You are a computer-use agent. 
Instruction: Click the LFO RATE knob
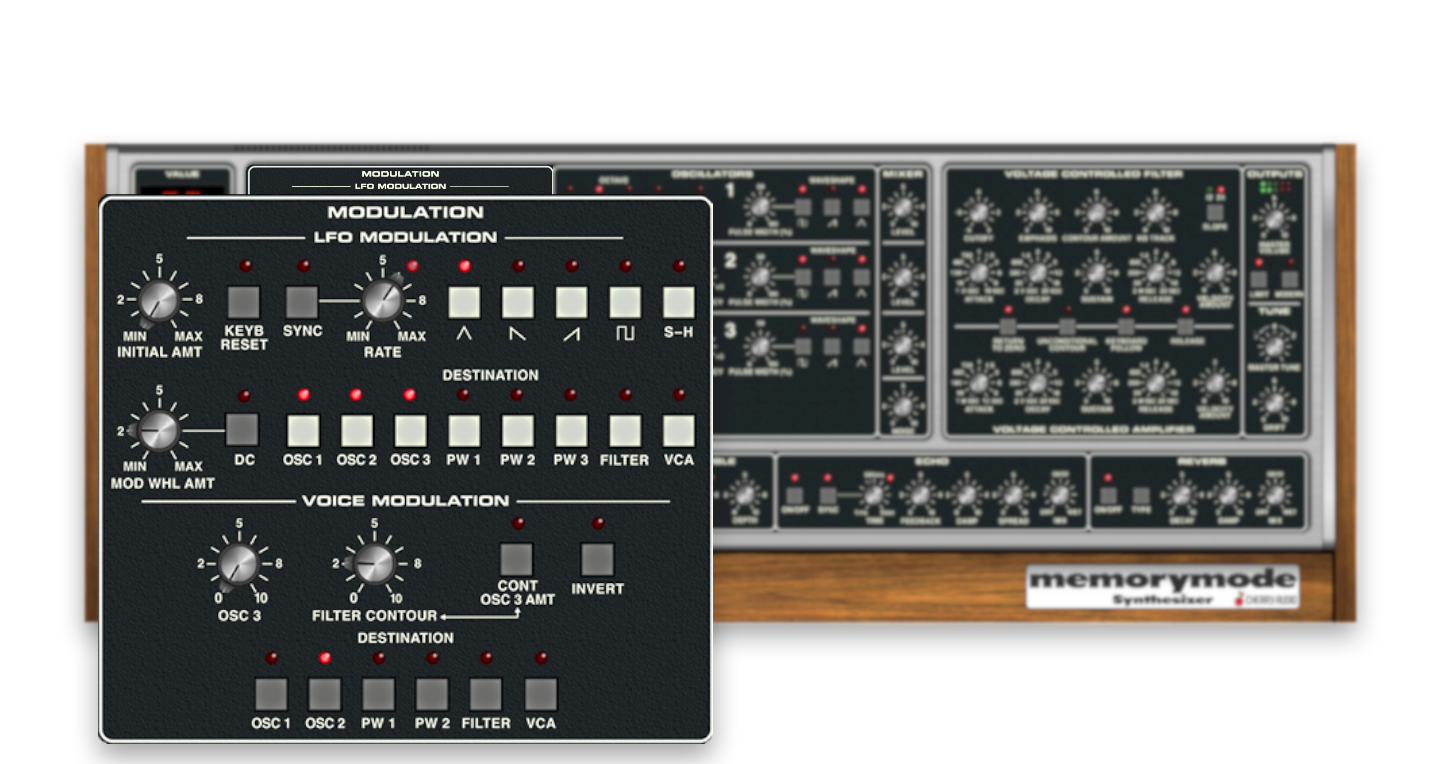point(382,298)
